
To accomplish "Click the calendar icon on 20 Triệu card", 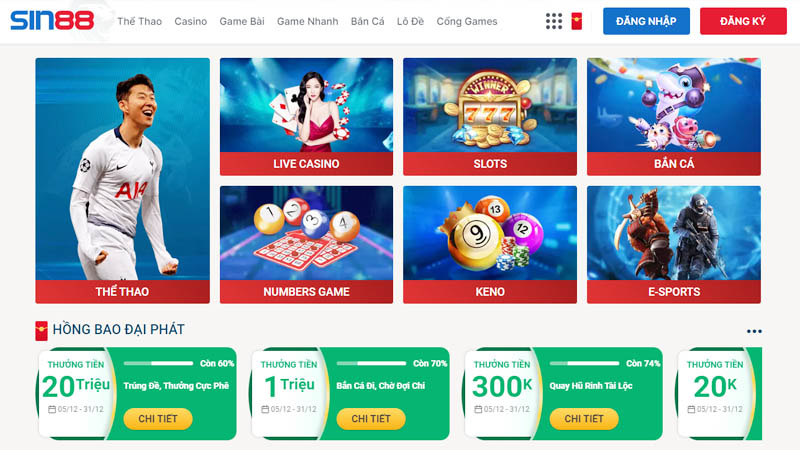I will (52, 409).
